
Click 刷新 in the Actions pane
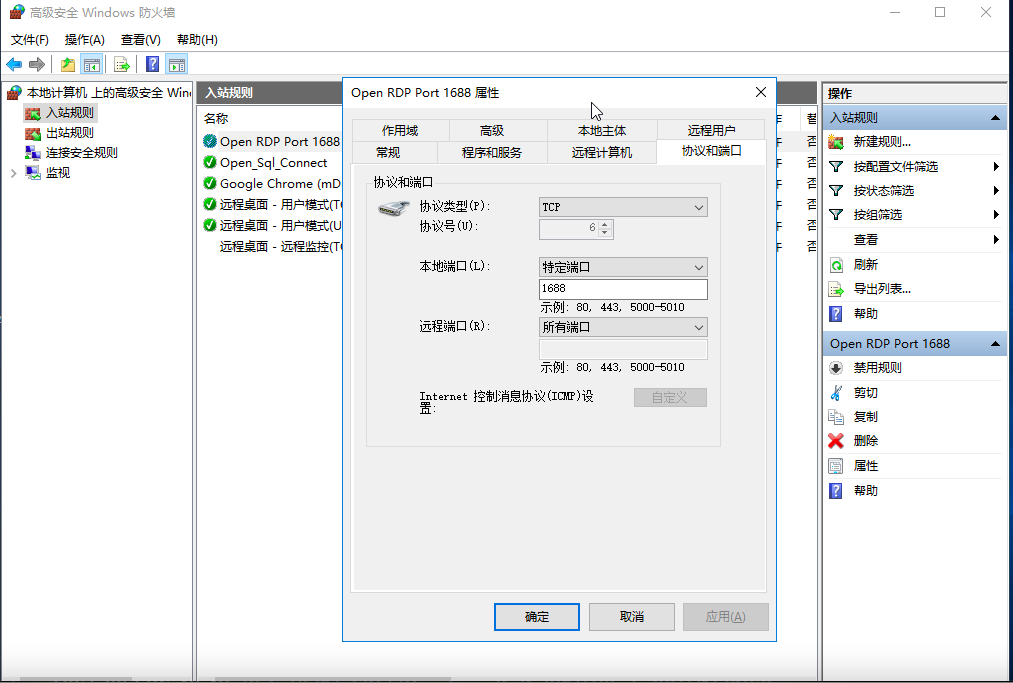tap(866, 264)
